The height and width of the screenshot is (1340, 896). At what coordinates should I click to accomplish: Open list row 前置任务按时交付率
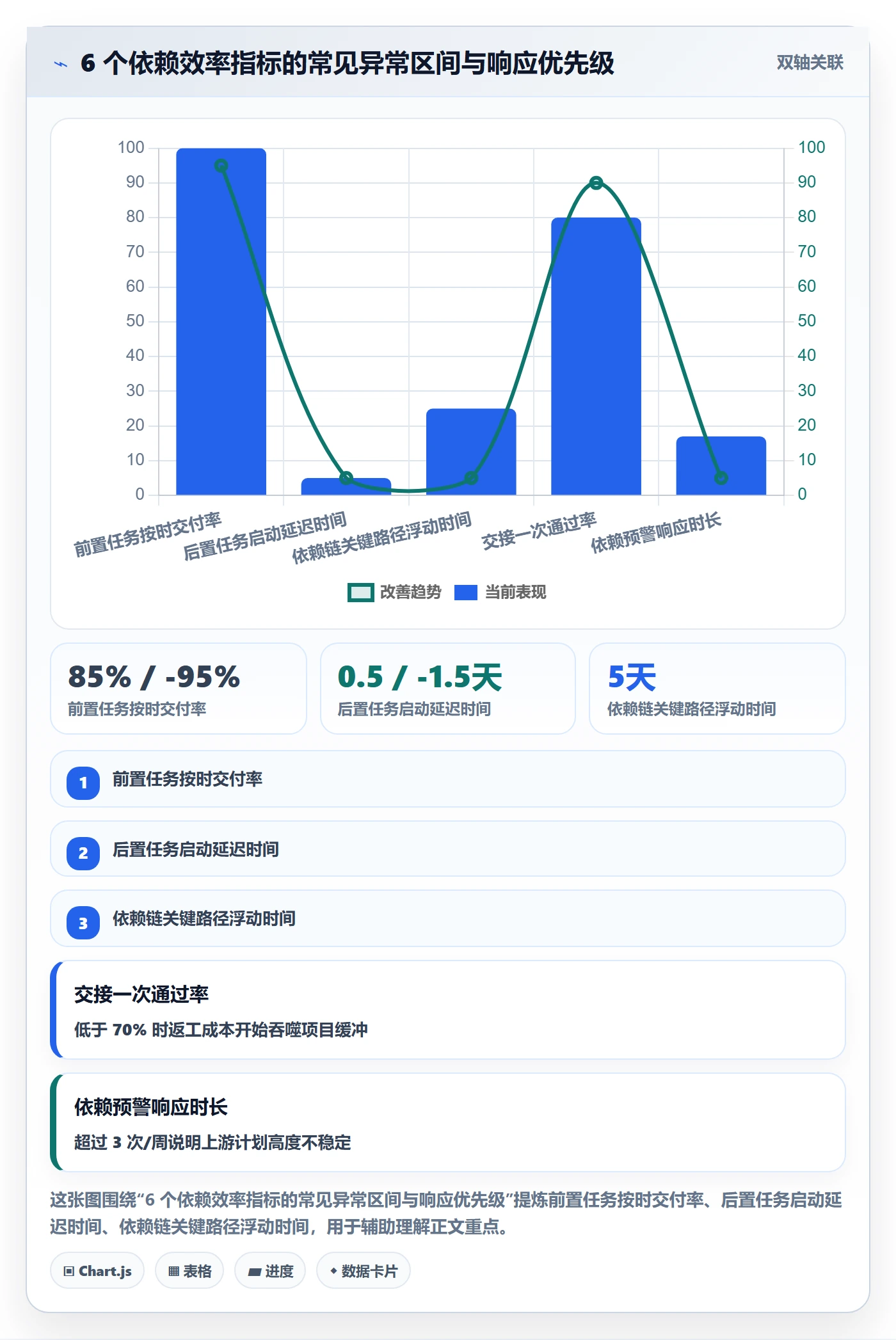click(448, 779)
